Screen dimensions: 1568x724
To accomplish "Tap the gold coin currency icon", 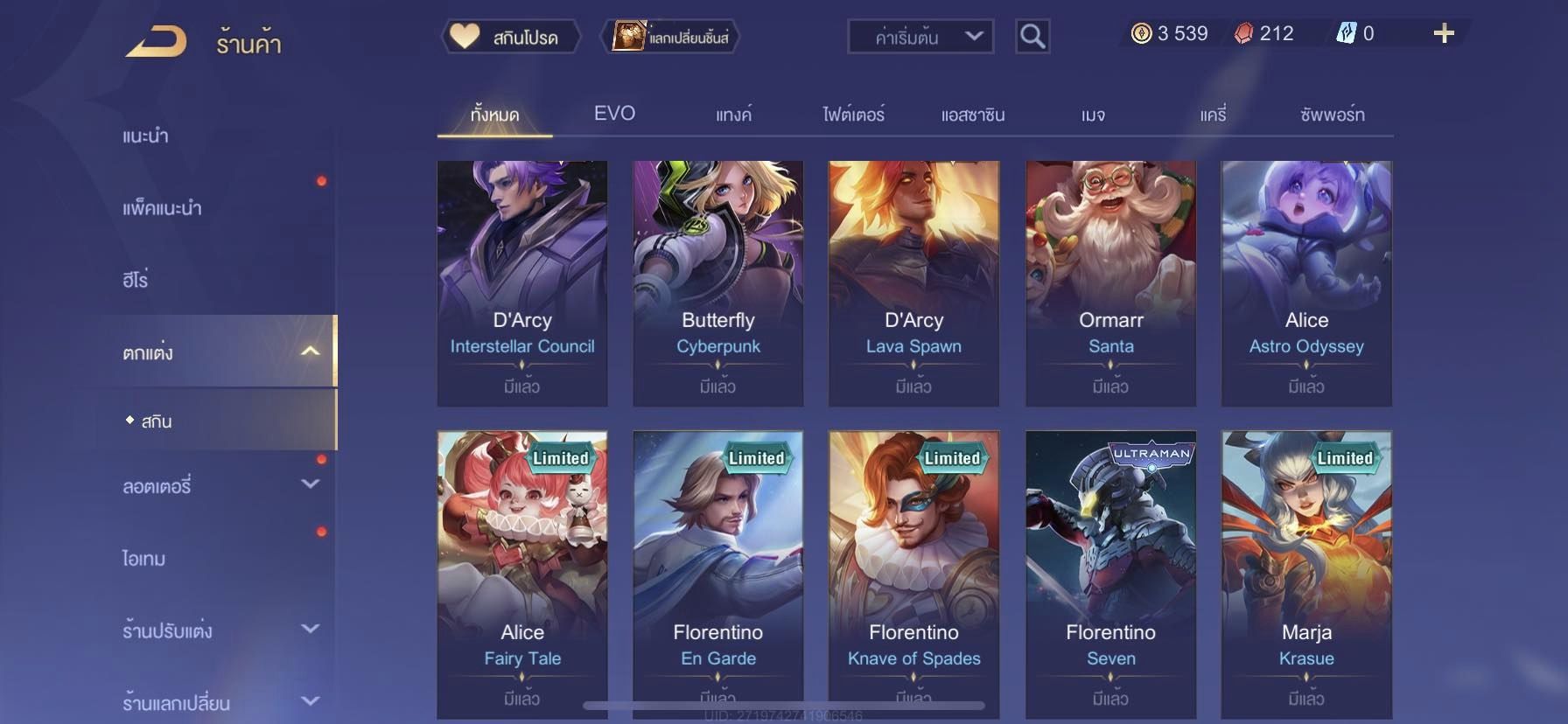I will (x=1141, y=34).
